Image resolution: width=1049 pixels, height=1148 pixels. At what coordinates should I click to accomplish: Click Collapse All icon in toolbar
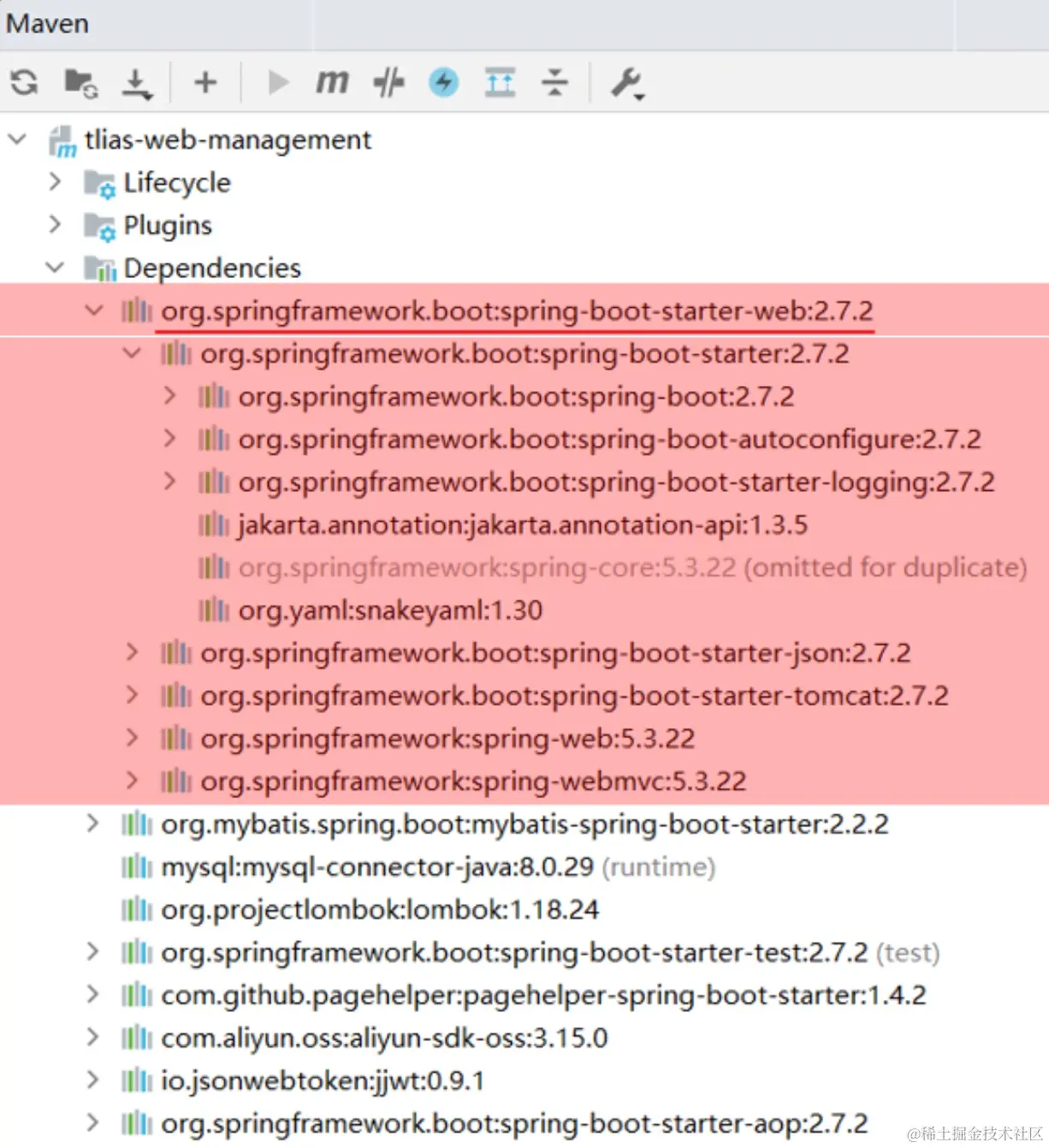pos(554,83)
